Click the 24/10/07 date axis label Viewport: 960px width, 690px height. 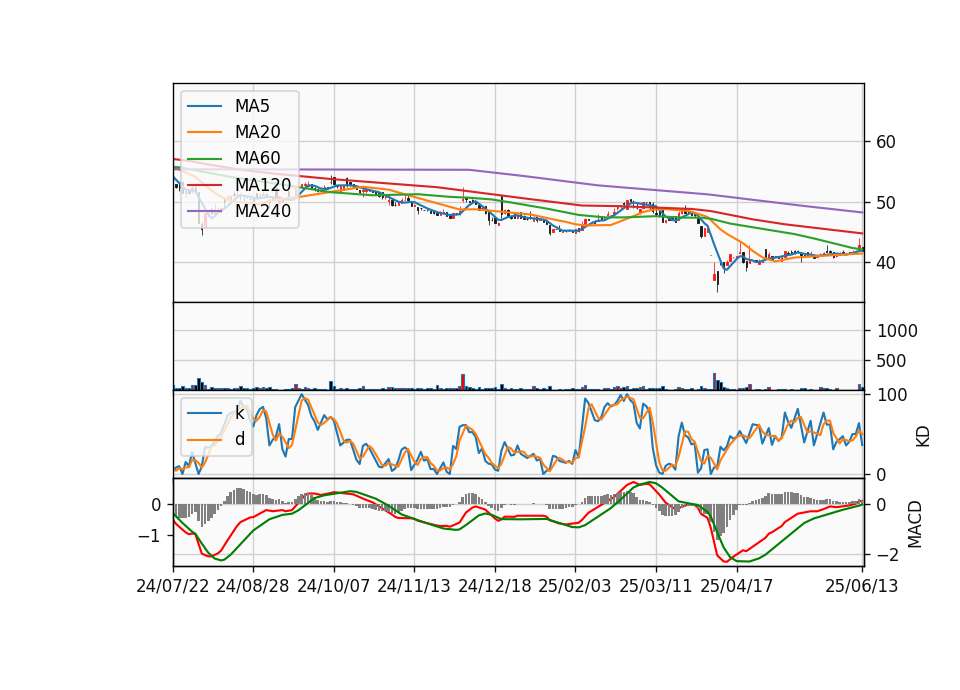[334, 586]
